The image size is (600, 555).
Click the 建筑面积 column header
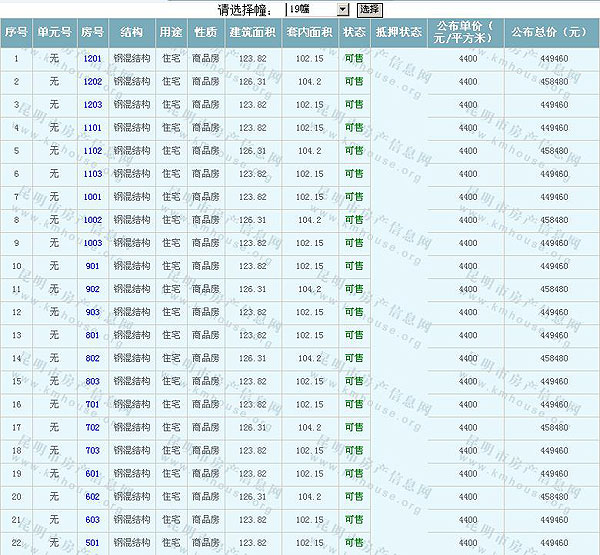coord(252,32)
